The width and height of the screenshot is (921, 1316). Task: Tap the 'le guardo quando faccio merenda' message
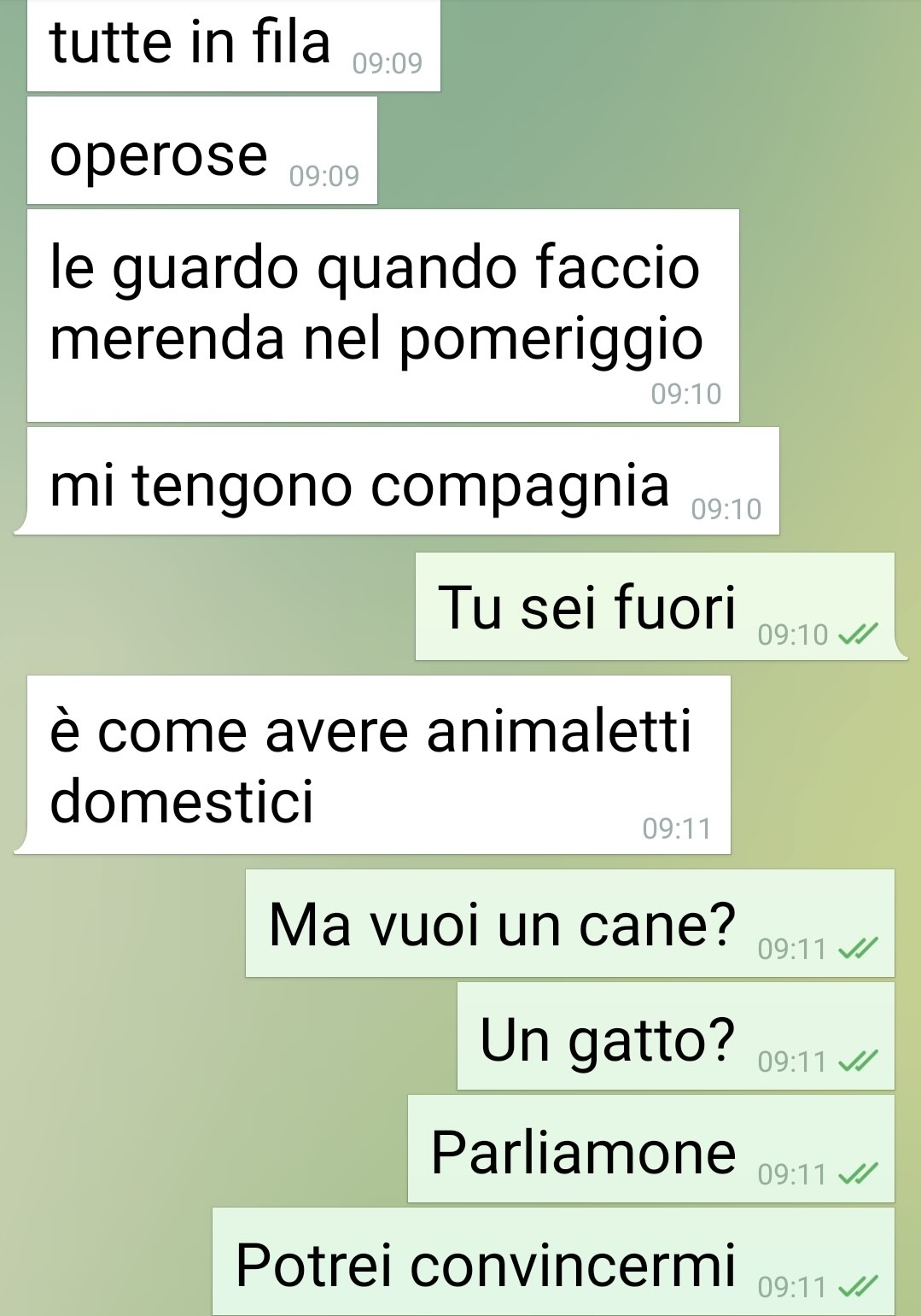[382, 315]
